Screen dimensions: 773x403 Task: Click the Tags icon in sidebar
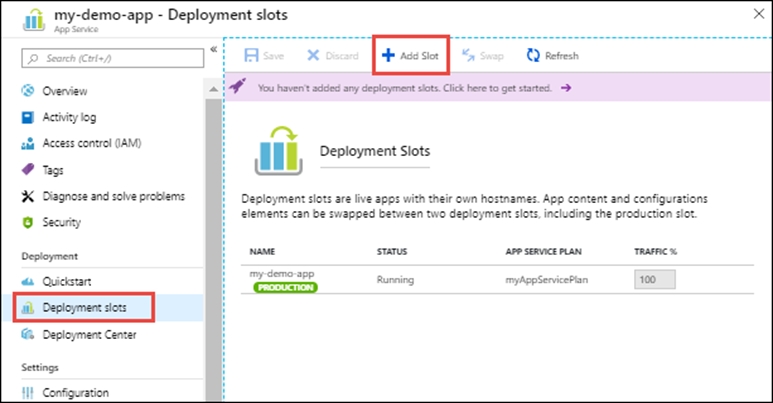pyautogui.click(x=28, y=170)
